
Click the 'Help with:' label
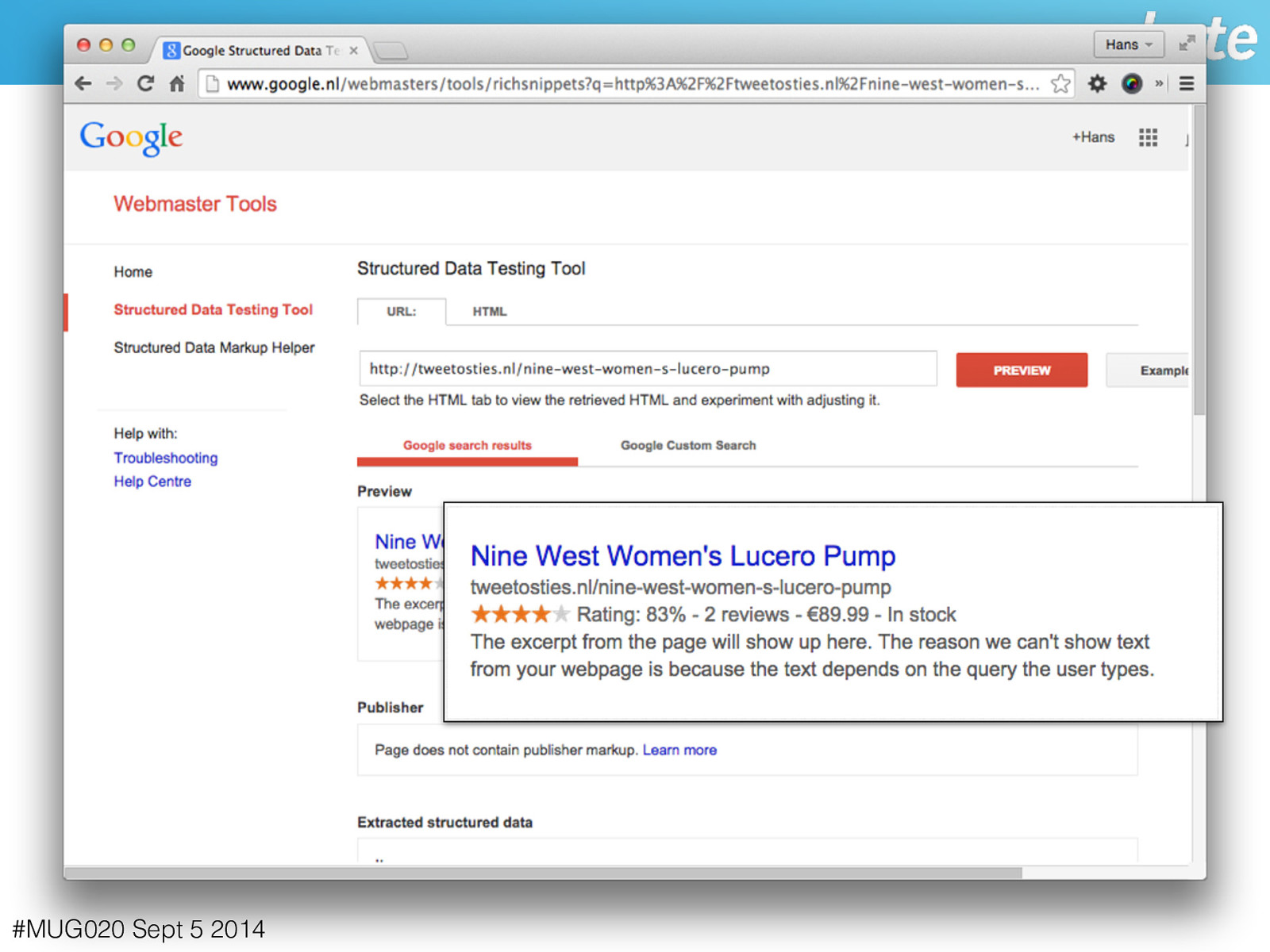[x=145, y=434]
